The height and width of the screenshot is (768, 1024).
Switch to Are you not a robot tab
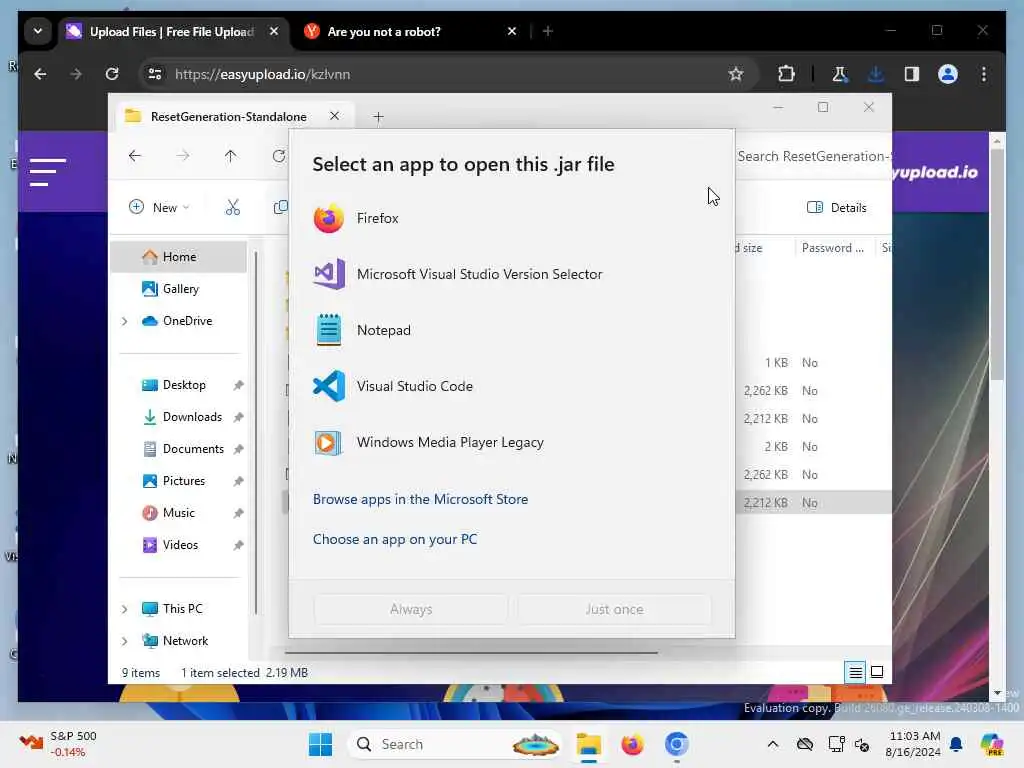(x=384, y=31)
